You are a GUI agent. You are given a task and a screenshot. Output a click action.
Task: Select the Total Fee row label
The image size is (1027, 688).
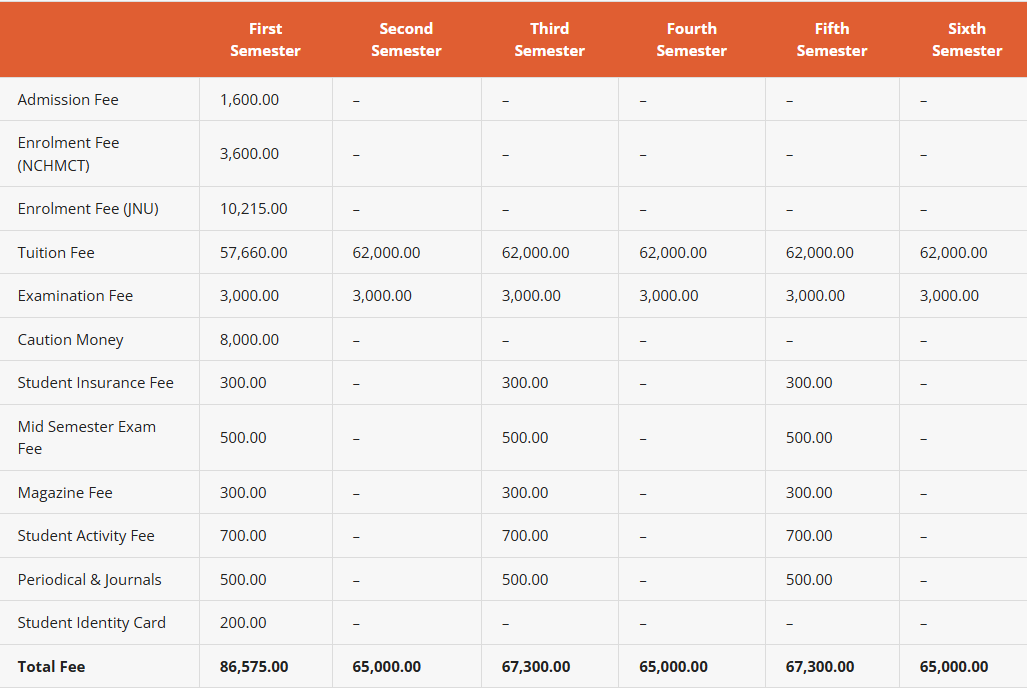(x=51, y=667)
